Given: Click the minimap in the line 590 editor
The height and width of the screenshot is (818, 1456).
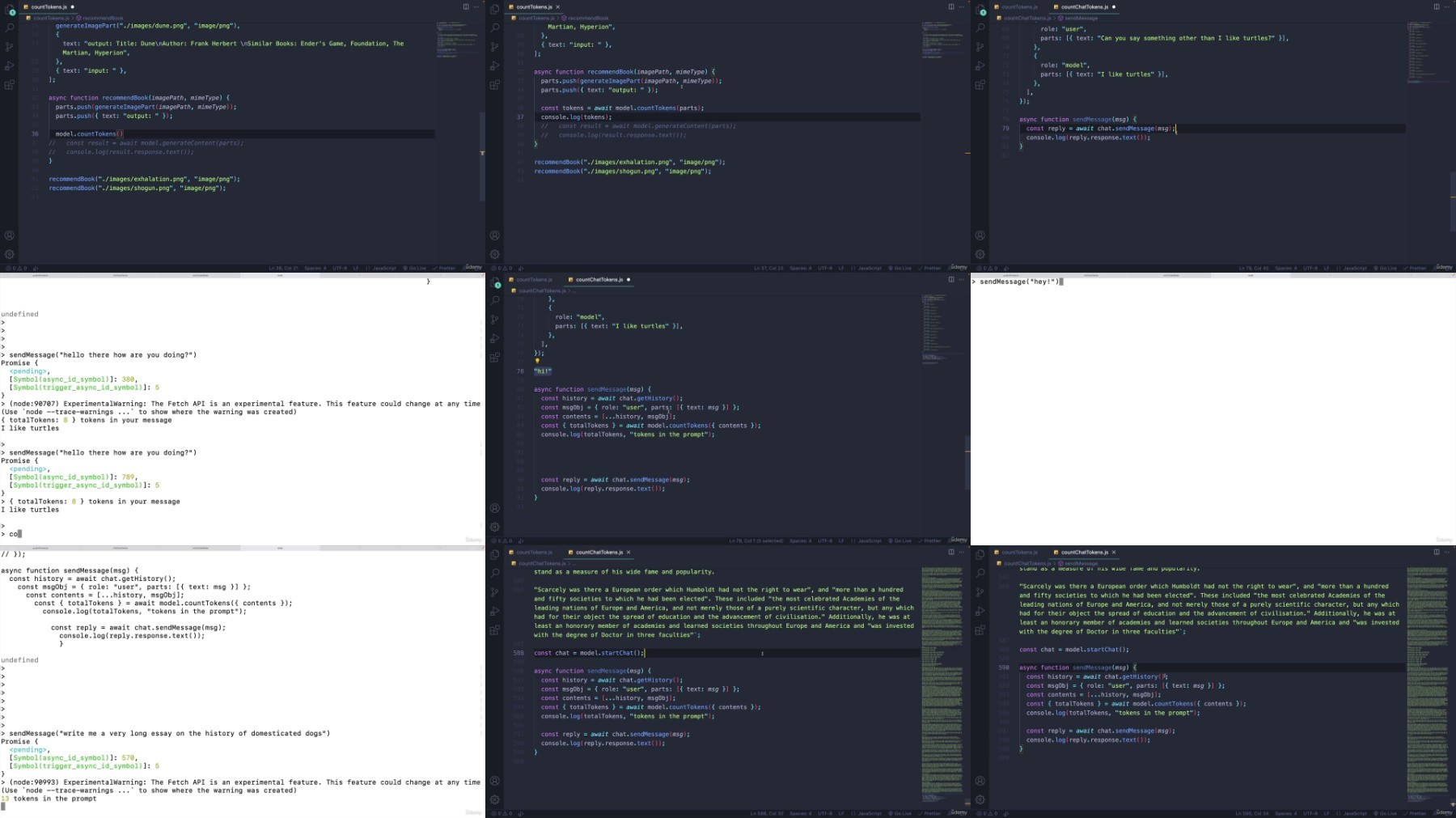Looking at the screenshot, I should (x=1428, y=684).
